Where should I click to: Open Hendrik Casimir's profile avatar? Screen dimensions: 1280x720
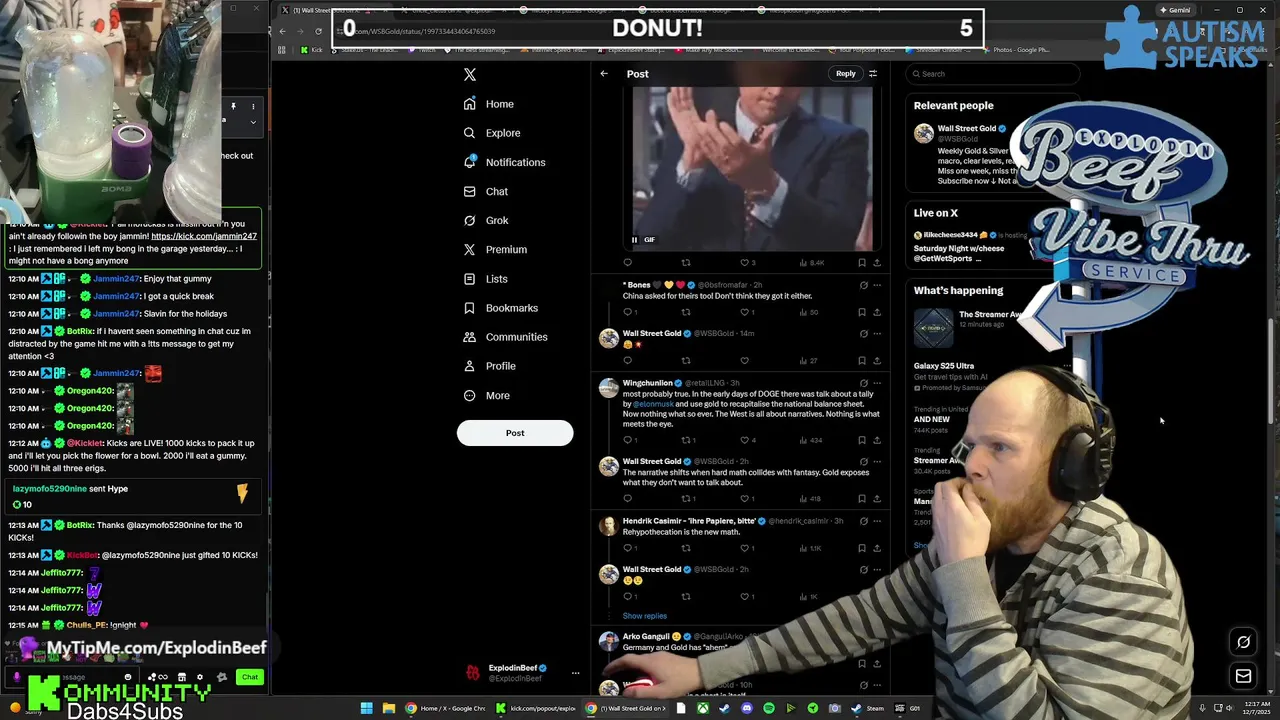point(608,526)
